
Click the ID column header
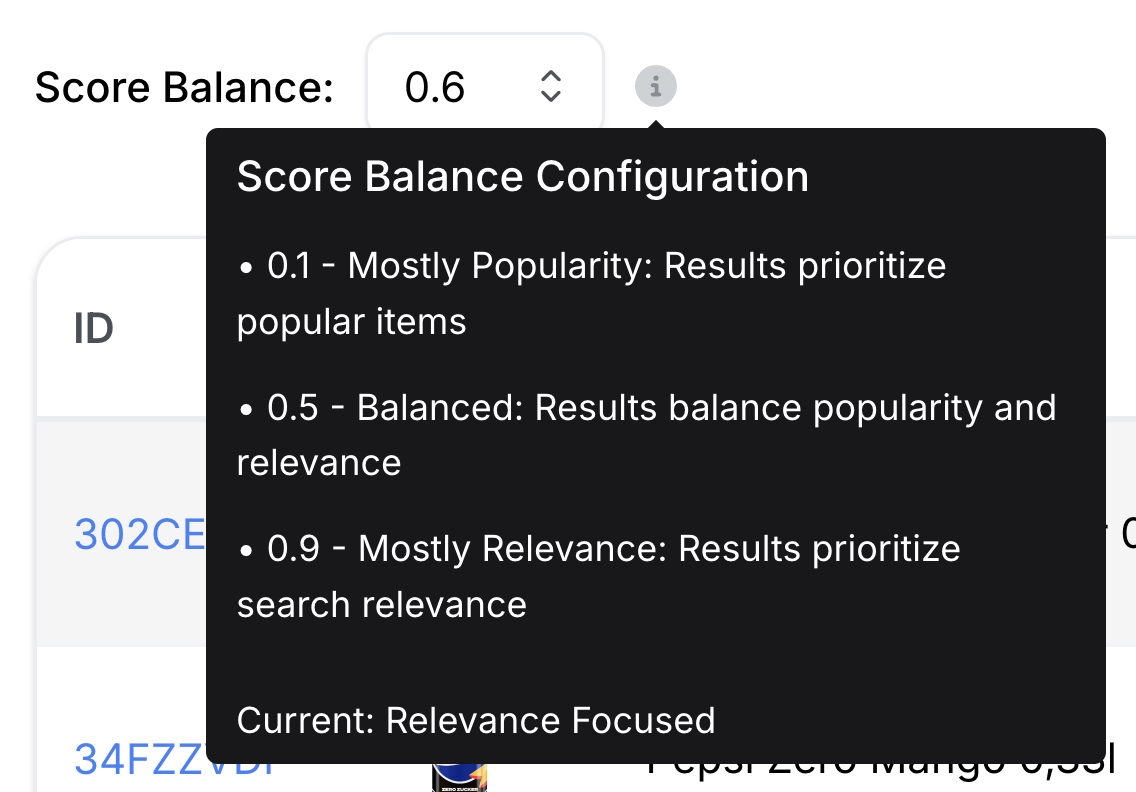click(94, 327)
